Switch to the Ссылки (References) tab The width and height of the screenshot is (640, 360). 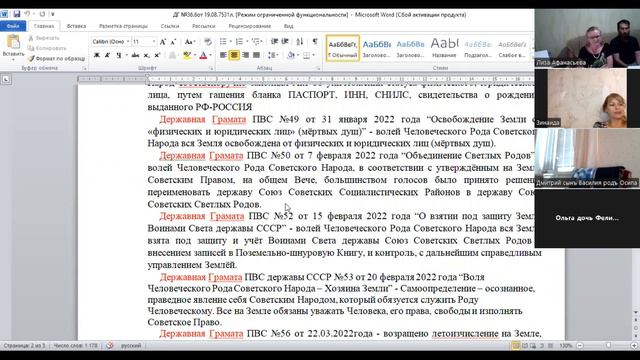pos(170,26)
